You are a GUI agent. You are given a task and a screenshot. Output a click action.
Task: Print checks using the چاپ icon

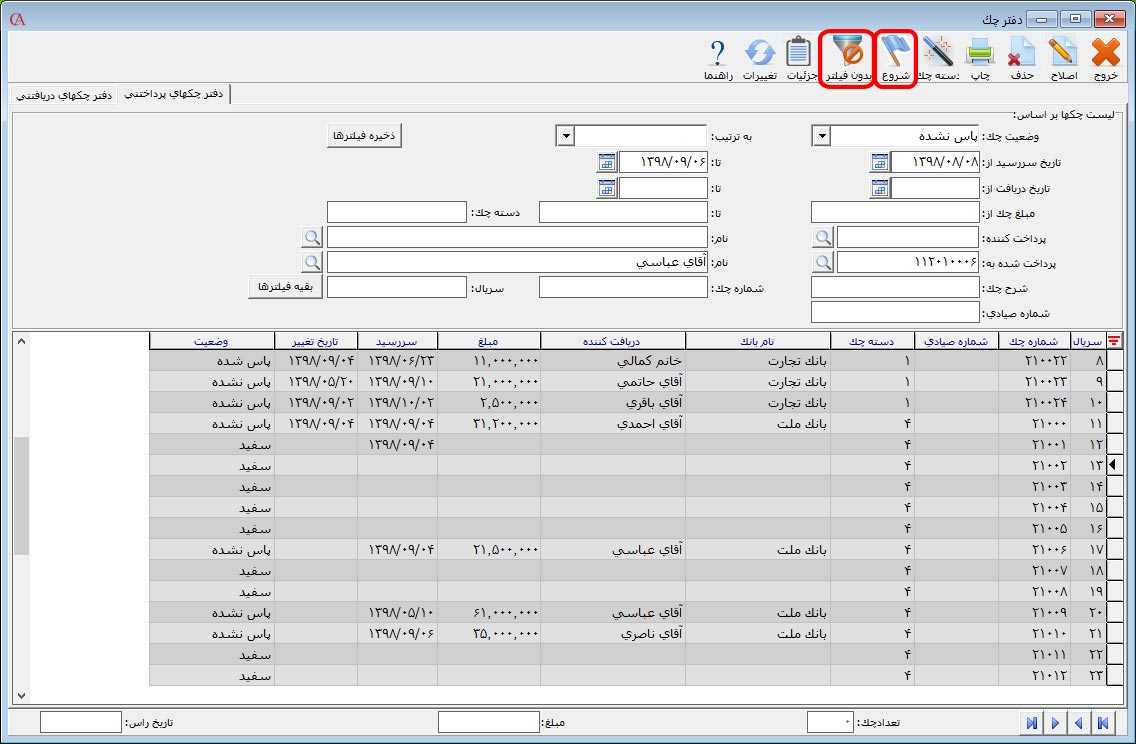tap(979, 52)
